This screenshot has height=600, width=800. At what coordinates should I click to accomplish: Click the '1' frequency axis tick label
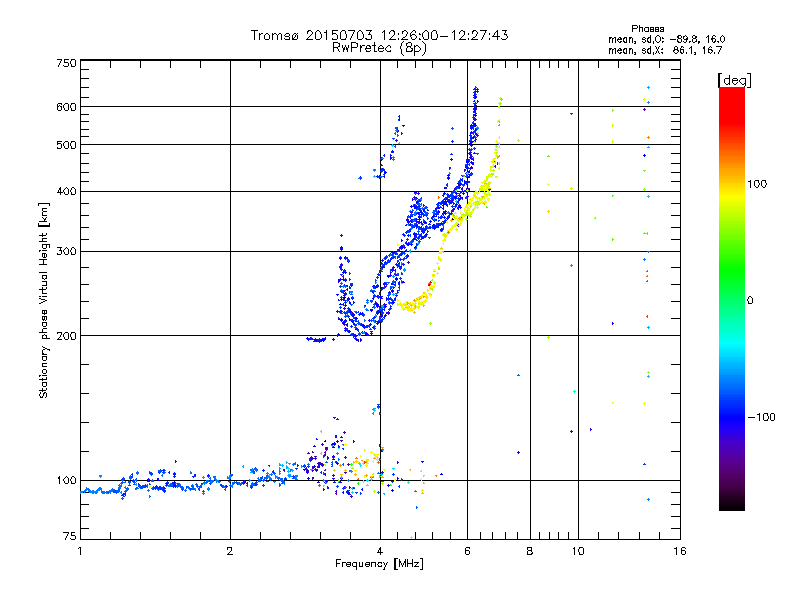(80, 551)
